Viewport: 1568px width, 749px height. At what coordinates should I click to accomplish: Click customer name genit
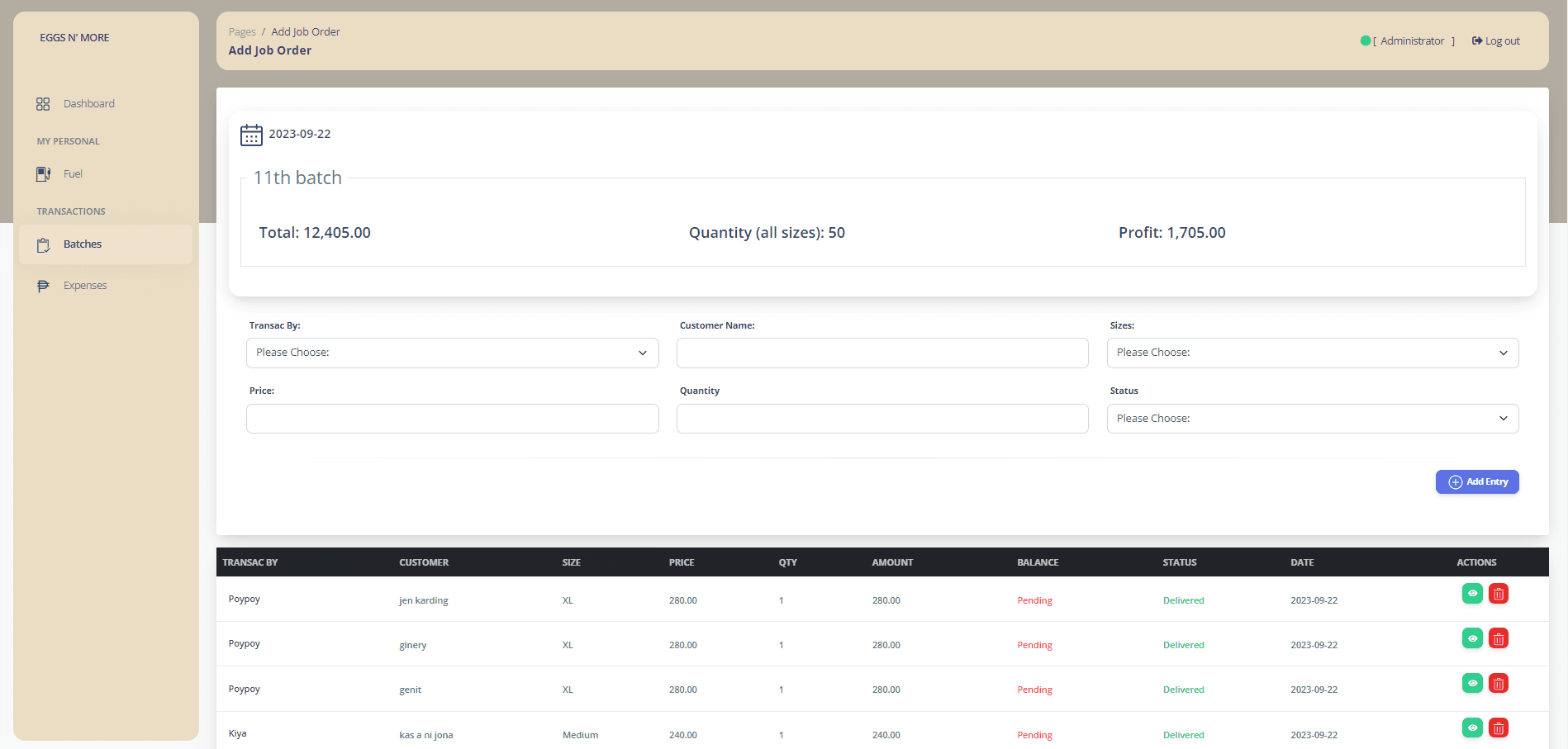(x=411, y=690)
